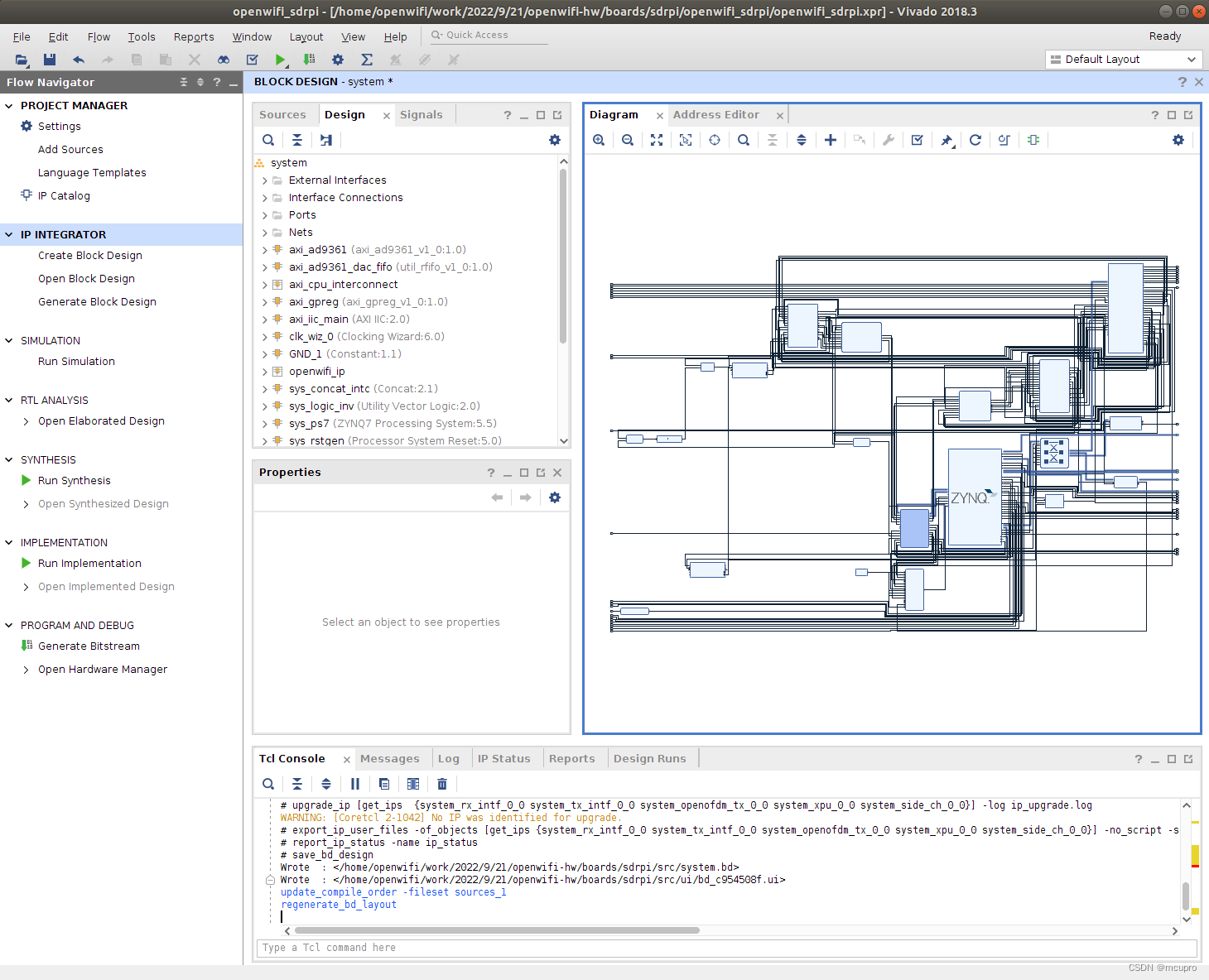
Task: Zoom in on the Diagram canvas
Action: [x=599, y=140]
